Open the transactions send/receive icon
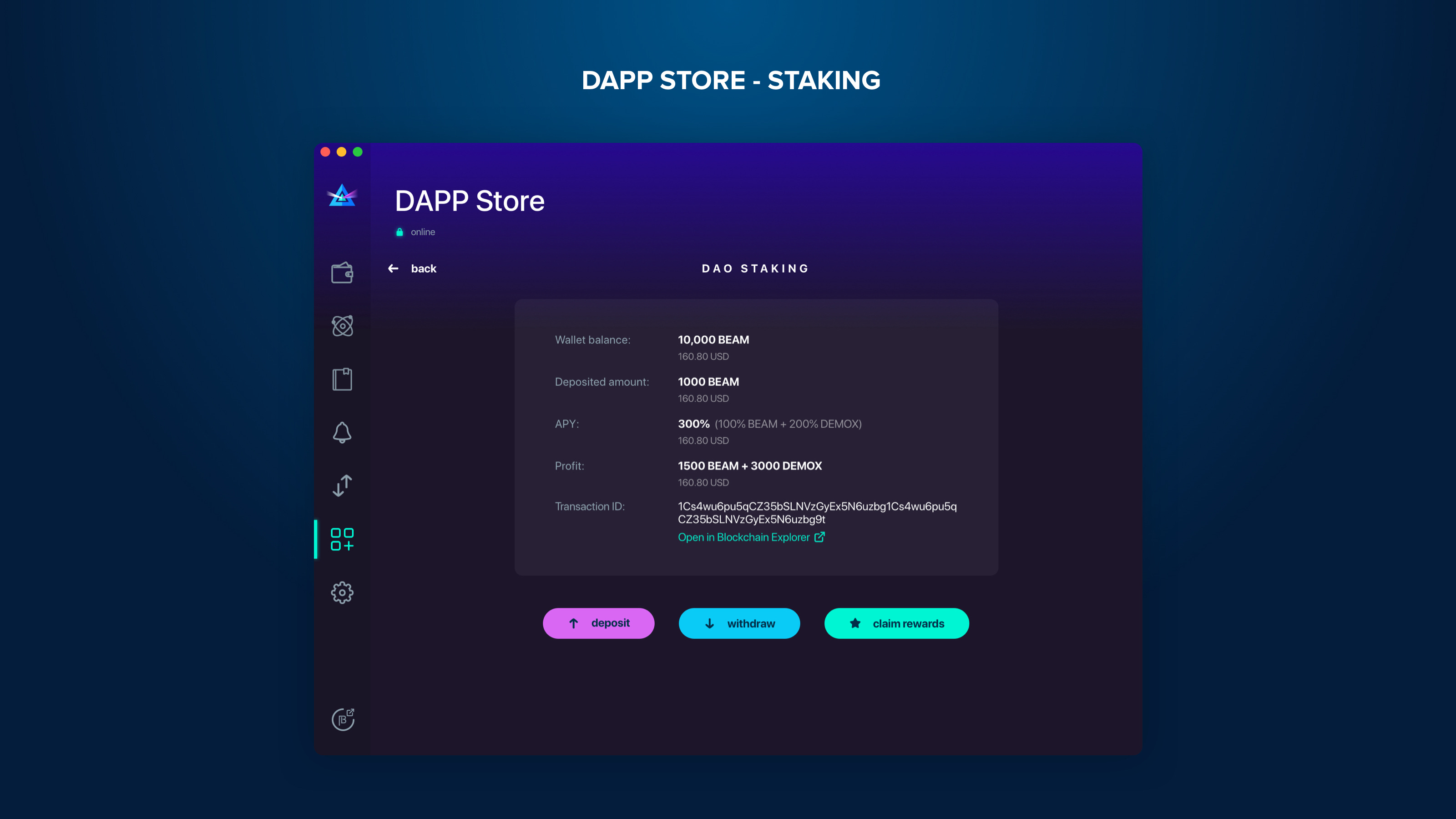 click(342, 485)
